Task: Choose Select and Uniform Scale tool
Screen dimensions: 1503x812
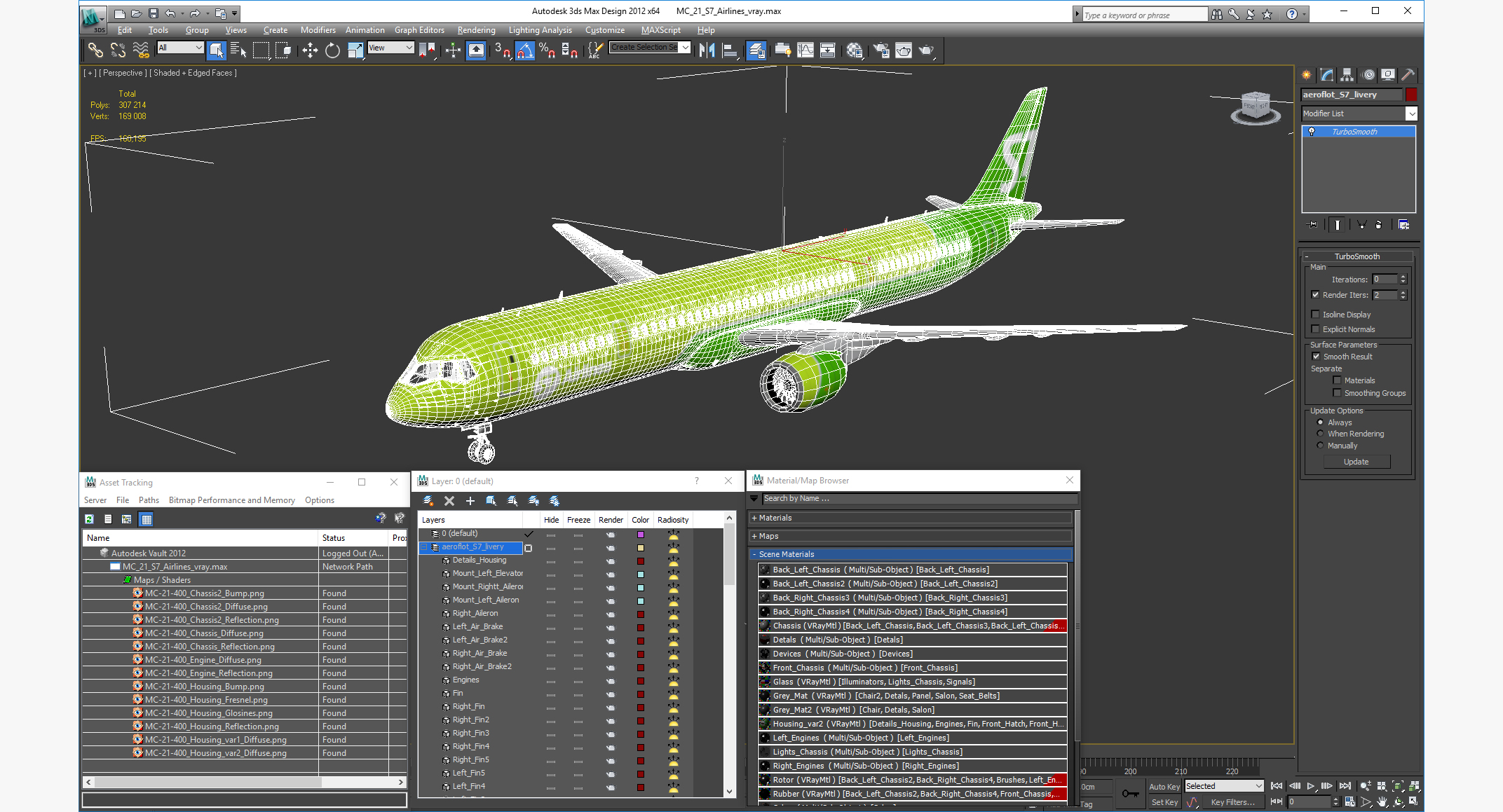Action: click(355, 50)
